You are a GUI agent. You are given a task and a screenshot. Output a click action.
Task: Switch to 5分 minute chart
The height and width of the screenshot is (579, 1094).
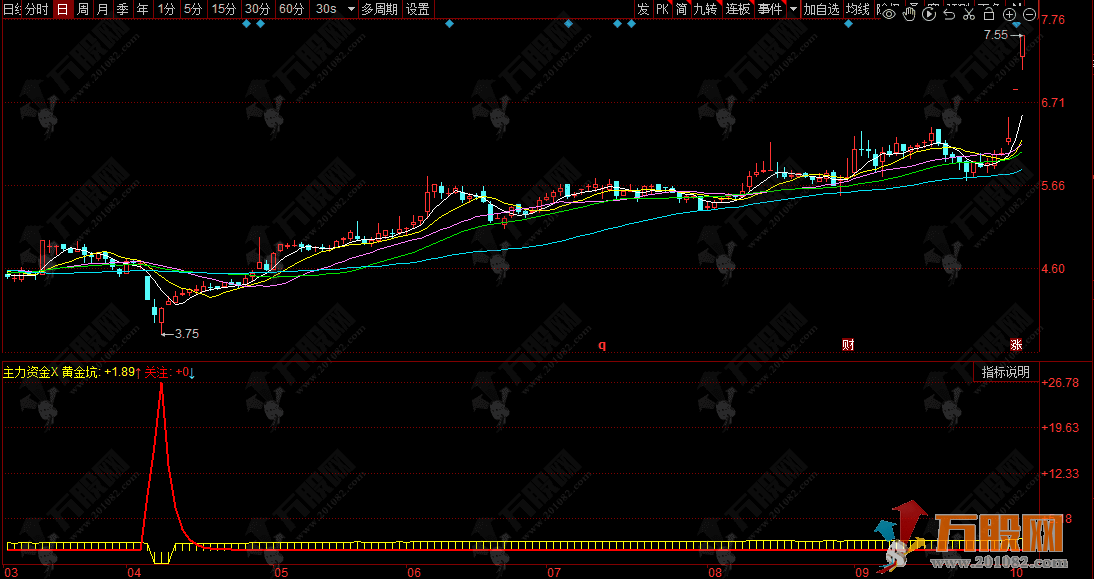coord(193,9)
